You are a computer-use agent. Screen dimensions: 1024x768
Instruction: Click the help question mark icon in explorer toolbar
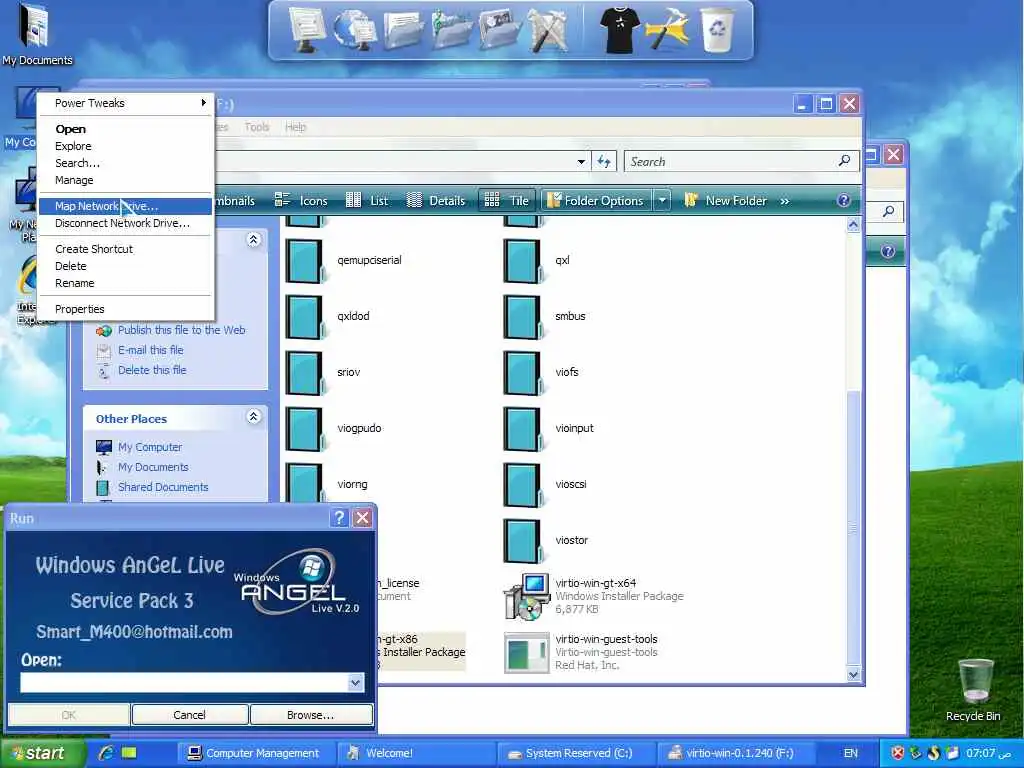844,200
